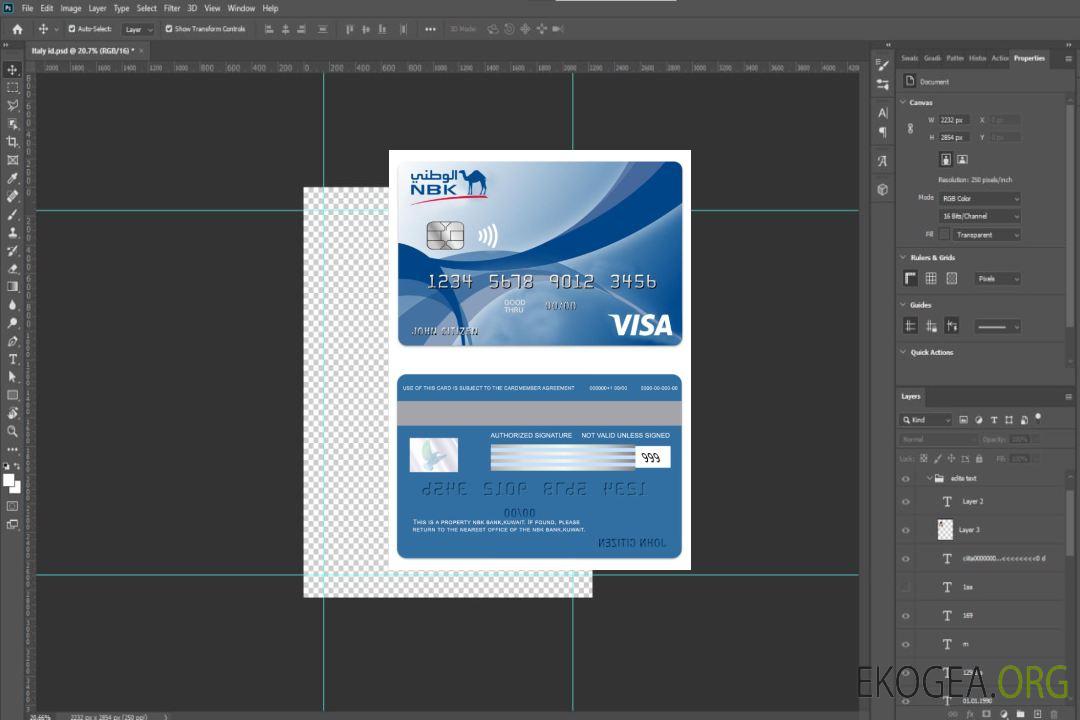The height and width of the screenshot is (720, 1080).
Task: Switch to the Actions panel tab
Action: (999, 58)
